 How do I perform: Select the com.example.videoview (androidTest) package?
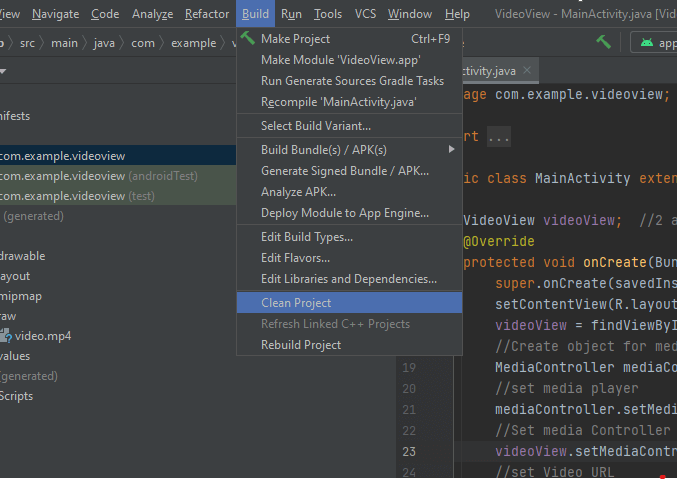point(98,176)
